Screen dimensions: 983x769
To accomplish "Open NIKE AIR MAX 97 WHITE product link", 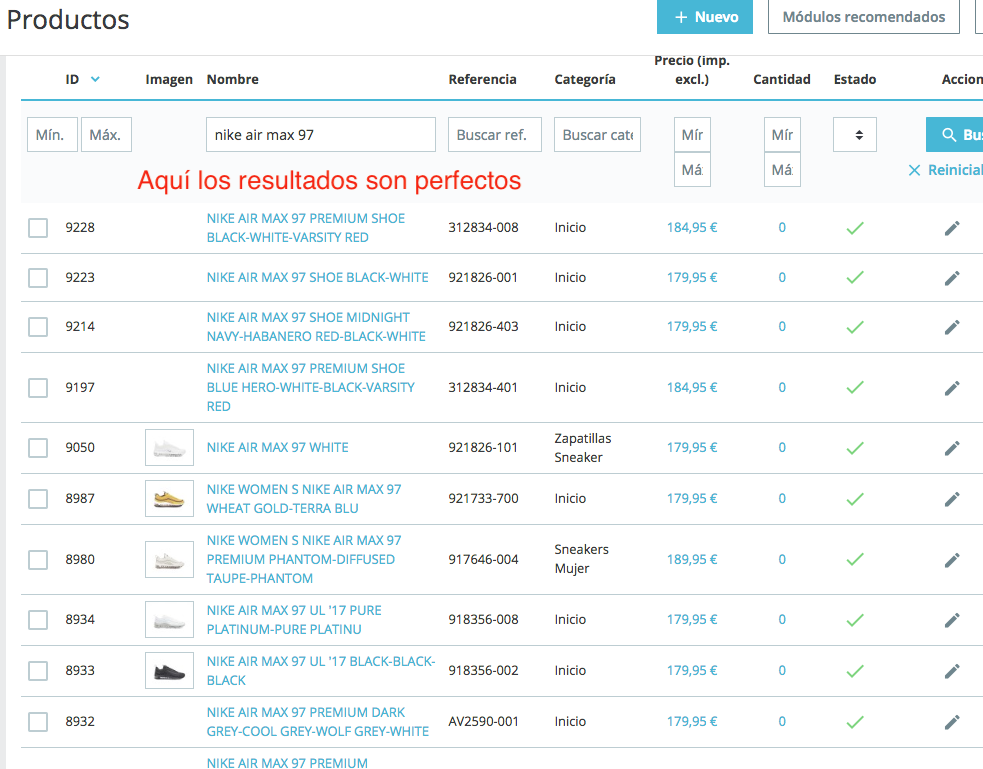I will [x=278, y=447].
